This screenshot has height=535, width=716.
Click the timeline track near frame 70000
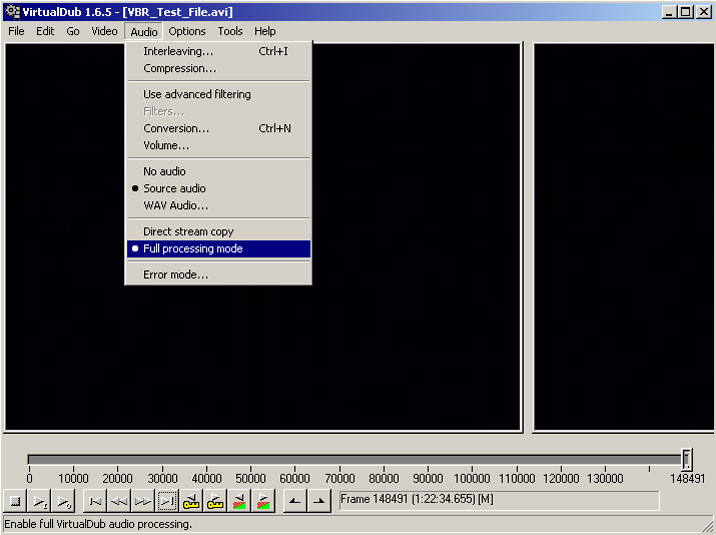[x=339, y=459]
